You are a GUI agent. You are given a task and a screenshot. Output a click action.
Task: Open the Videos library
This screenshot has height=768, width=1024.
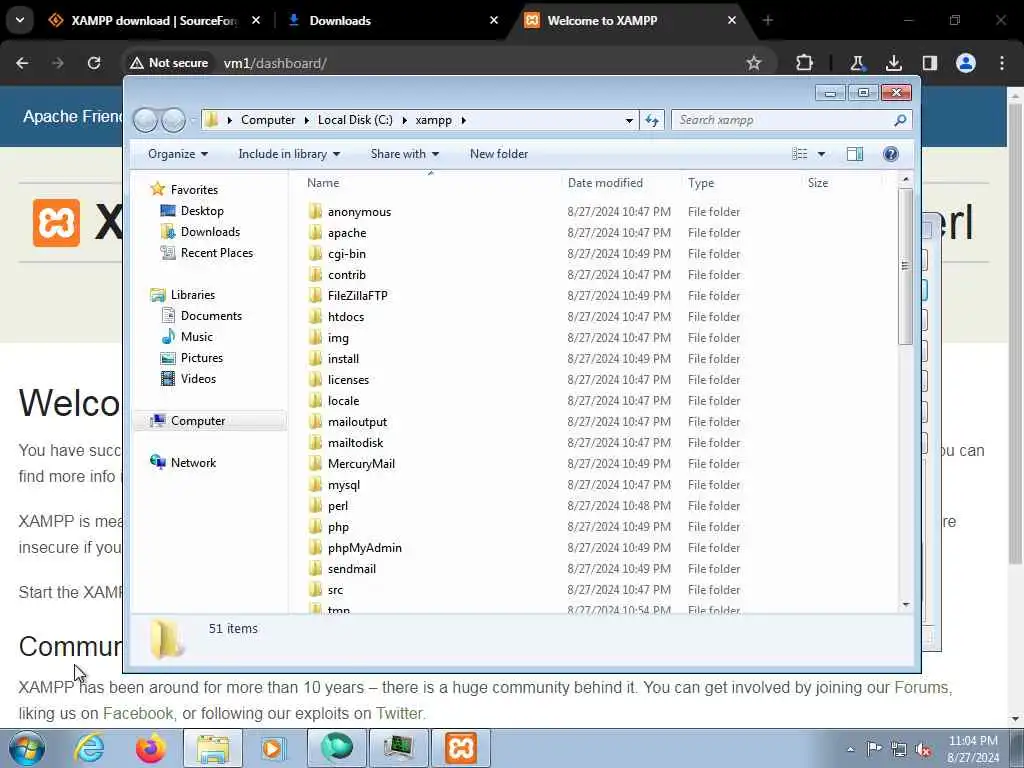coord(198,379)
